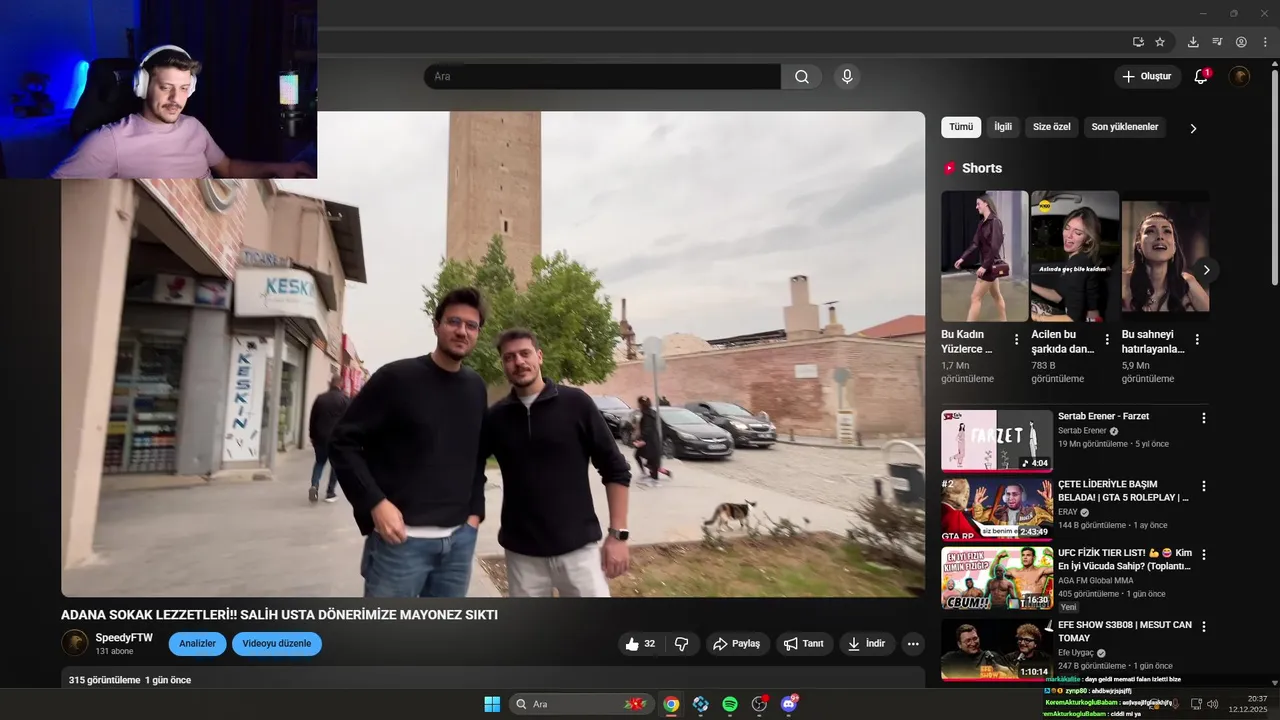The height and width of the screenshot is (720, 1280).
Task: Open Short 'Bu Kadın Yüzlerce' thumbnail
Action: (x=985, y=256)
